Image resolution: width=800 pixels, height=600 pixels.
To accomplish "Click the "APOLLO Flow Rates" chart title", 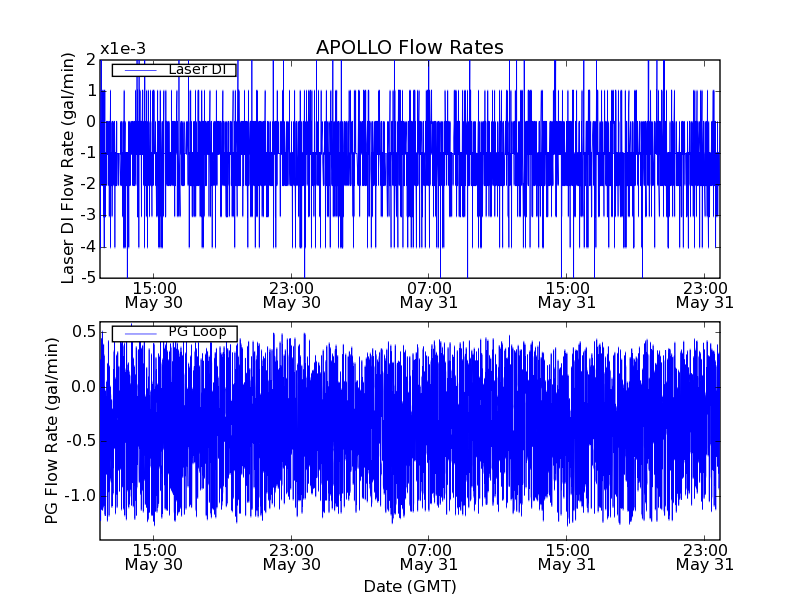I will pos(409,48).
